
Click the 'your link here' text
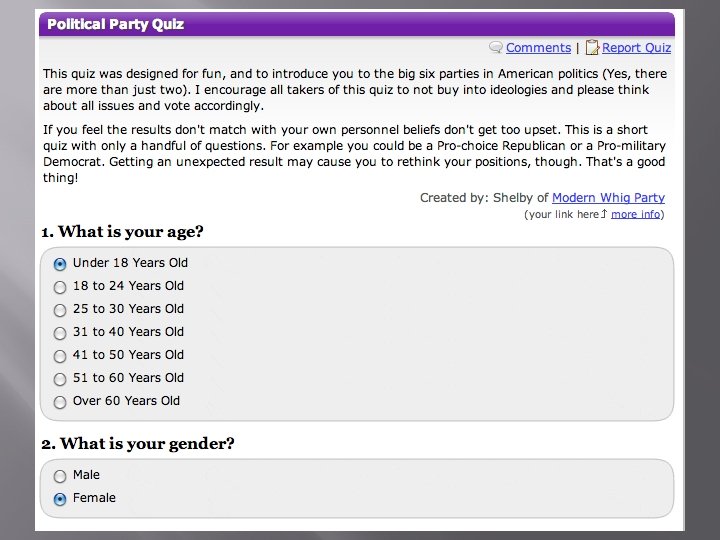click(x=563, y=214)
